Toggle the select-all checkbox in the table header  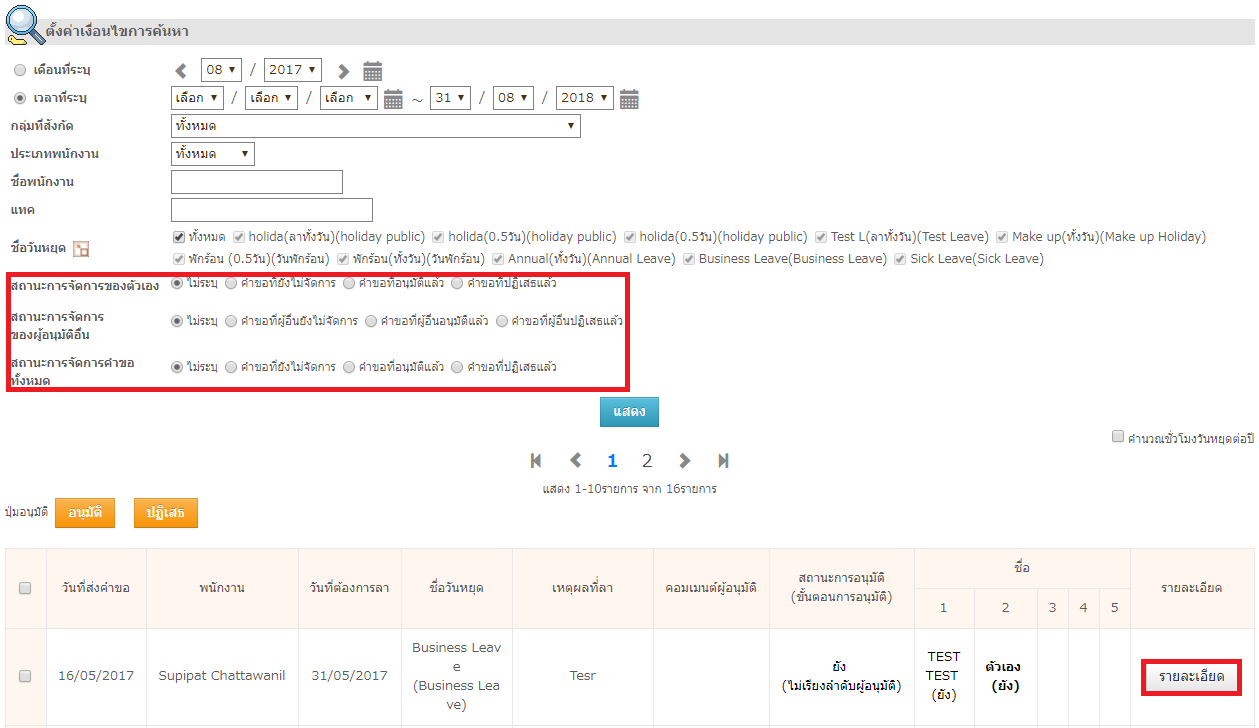25,588
